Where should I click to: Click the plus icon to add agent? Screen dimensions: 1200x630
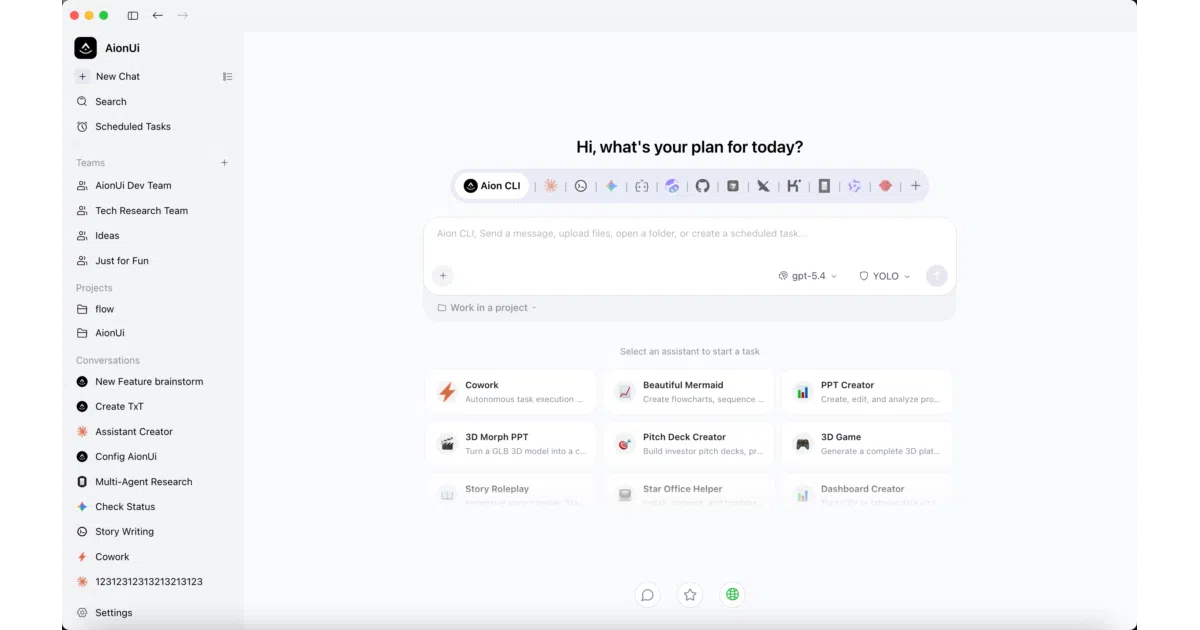point(915,186)
